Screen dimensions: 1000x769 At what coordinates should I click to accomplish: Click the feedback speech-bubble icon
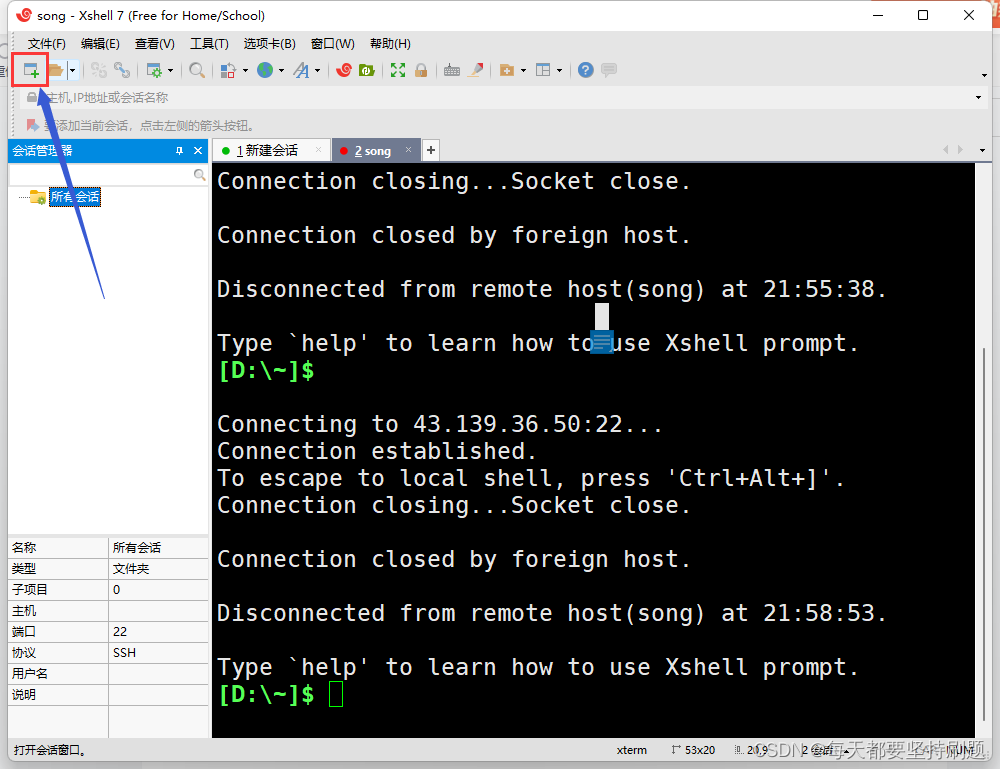click(609, 70)
